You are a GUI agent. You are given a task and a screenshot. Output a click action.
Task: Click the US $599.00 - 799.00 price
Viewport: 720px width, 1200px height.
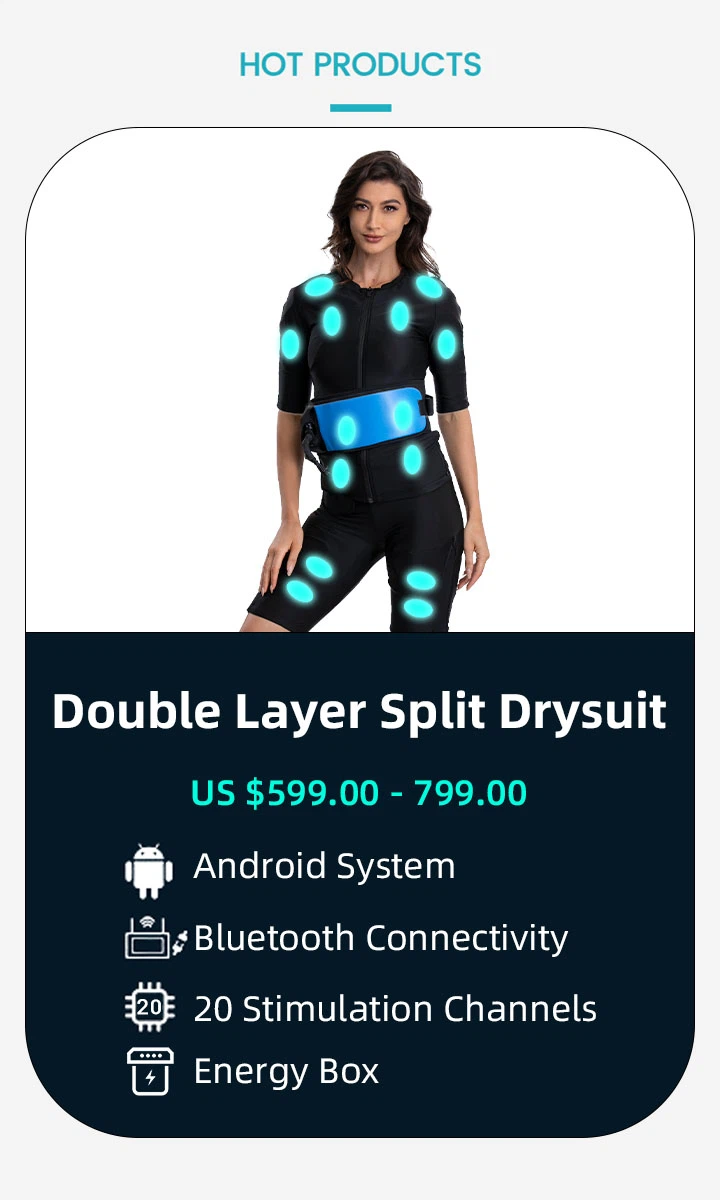pos(359,793)
